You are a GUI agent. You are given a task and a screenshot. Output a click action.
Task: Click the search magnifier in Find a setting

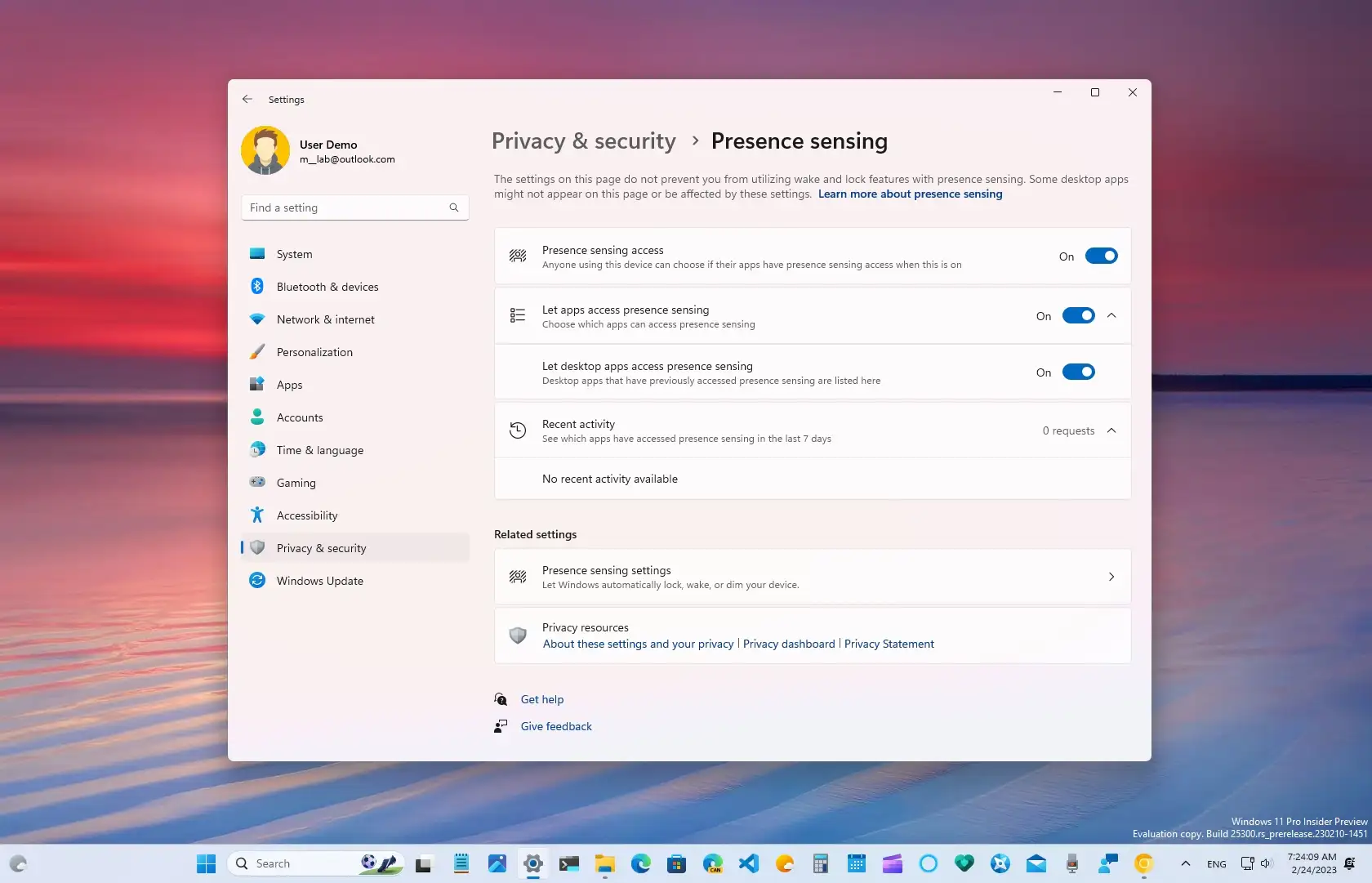(x=454, y=207)
